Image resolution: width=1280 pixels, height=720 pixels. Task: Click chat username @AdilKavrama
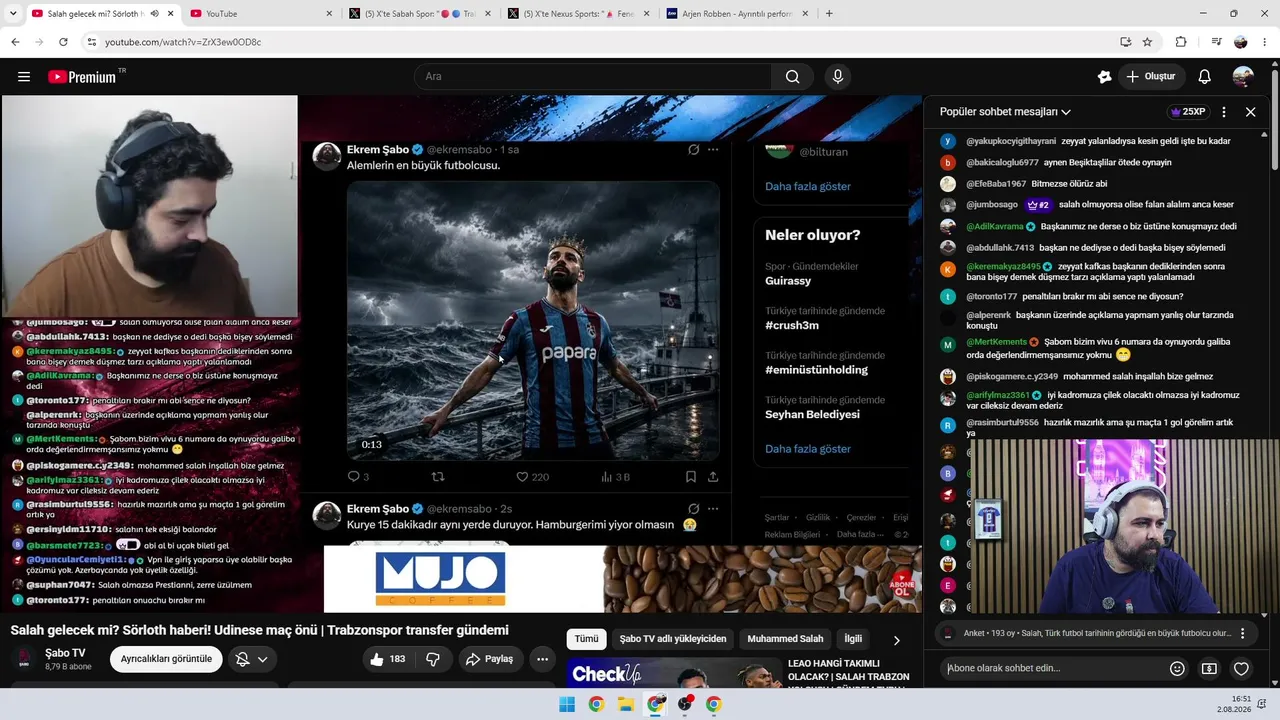(x=995, y=226)
